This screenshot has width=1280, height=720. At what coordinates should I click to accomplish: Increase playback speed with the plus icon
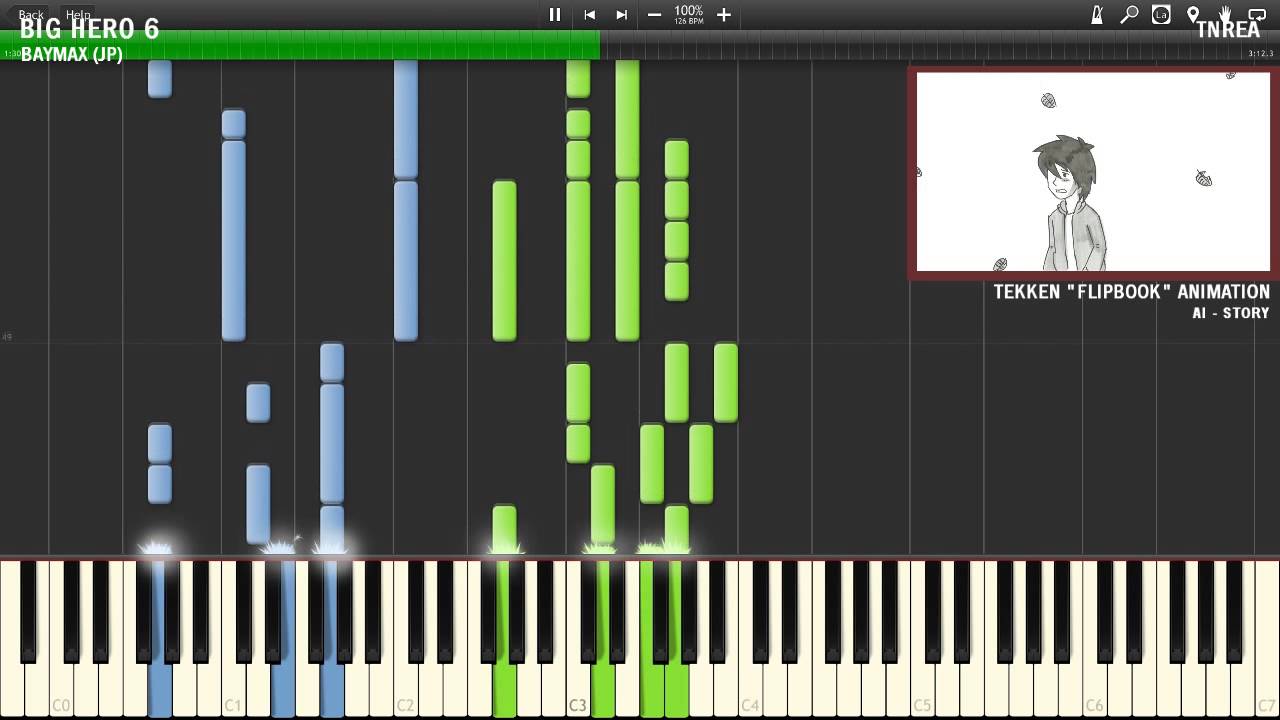pyautogui.click(x=724, y=14)
